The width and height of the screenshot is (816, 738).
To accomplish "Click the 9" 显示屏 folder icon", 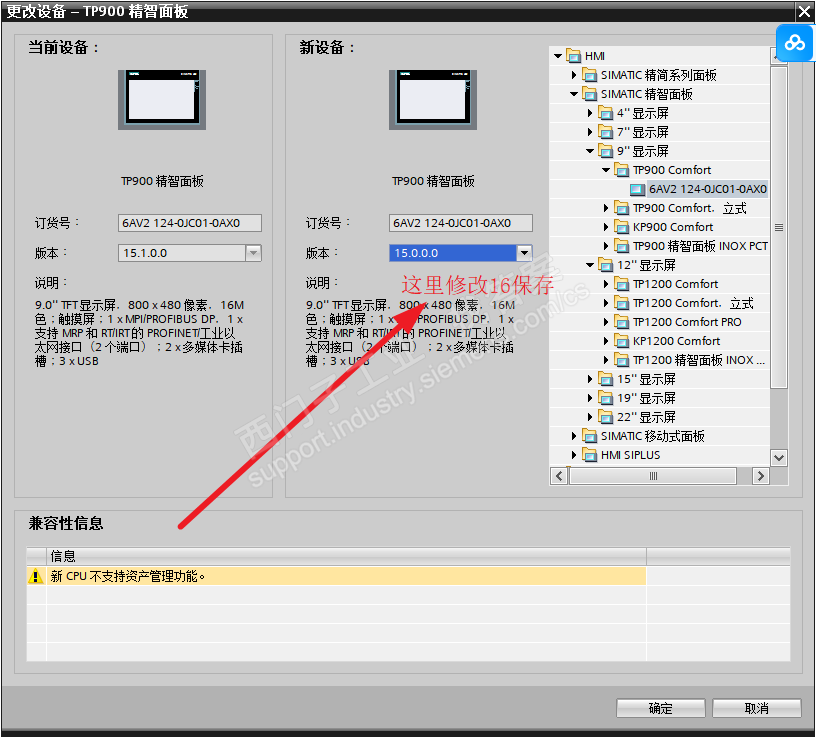I will tap(605, 151).
